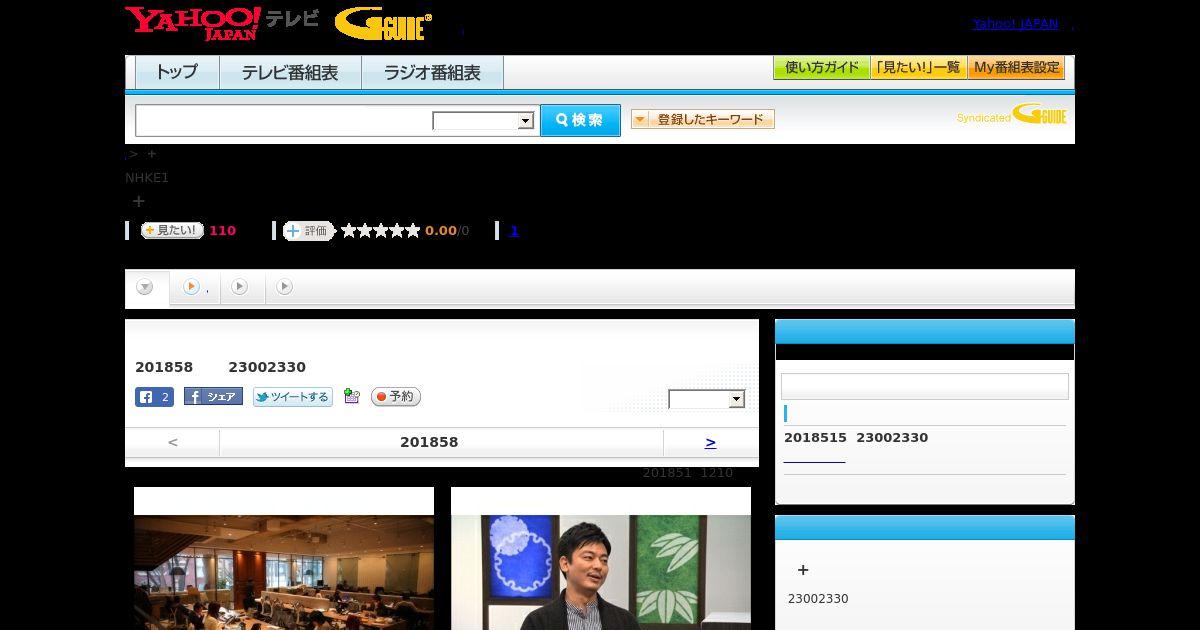The height and width of the screenshot is (630, 1200).
Task: Expand the 登録したキーワード dropdown
Action: pos(703,120)
